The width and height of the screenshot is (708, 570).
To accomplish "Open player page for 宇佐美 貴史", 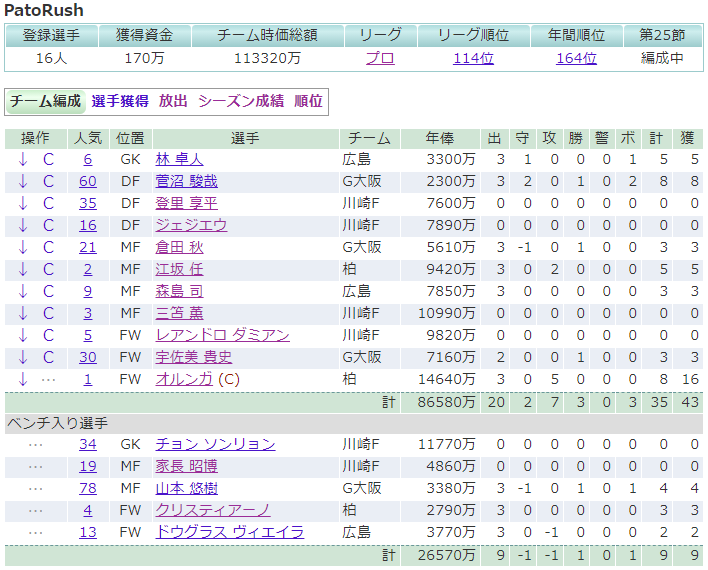I will [194, 357].
